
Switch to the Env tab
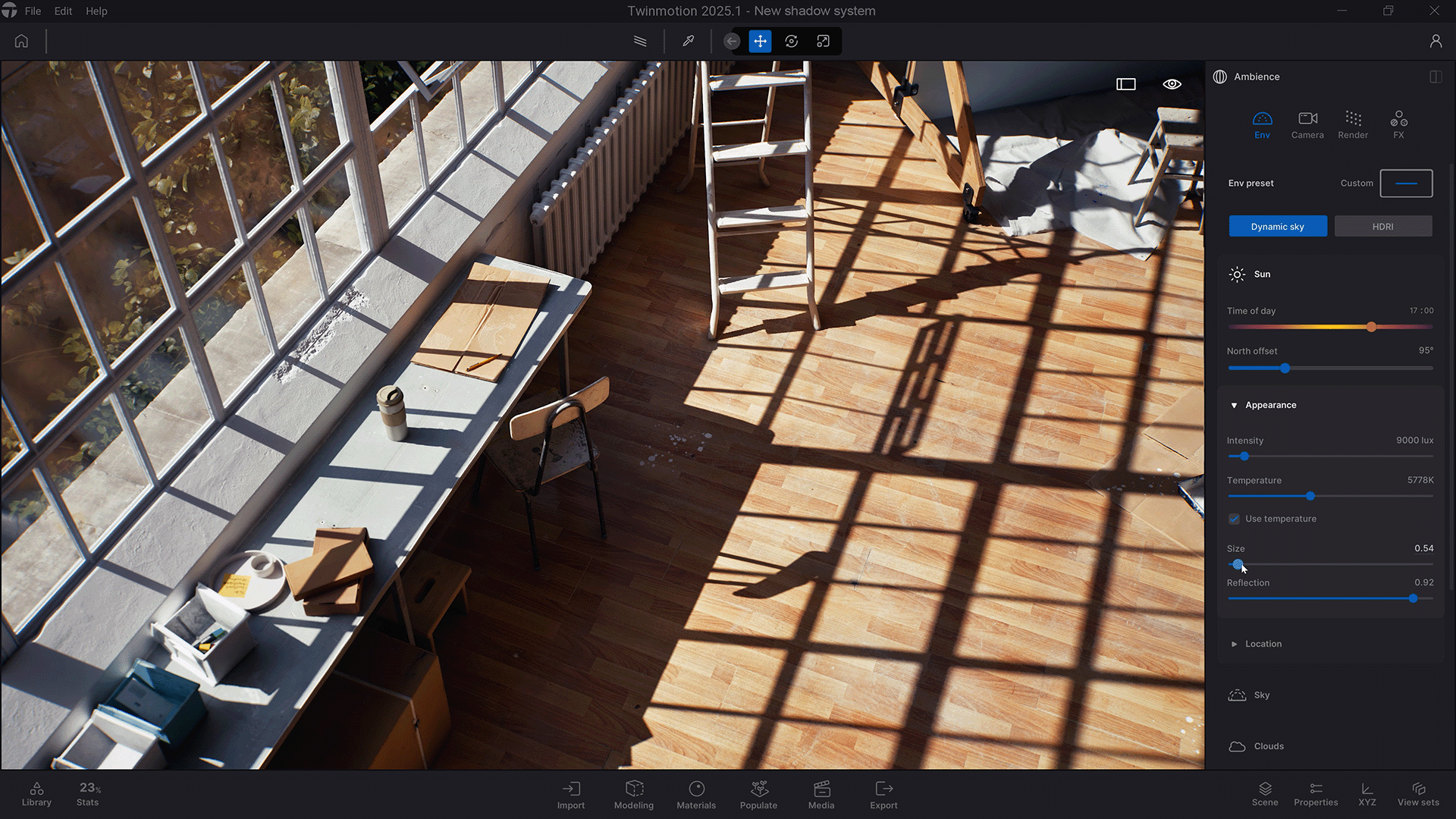pyautogui.click(x=1262, y=125)
